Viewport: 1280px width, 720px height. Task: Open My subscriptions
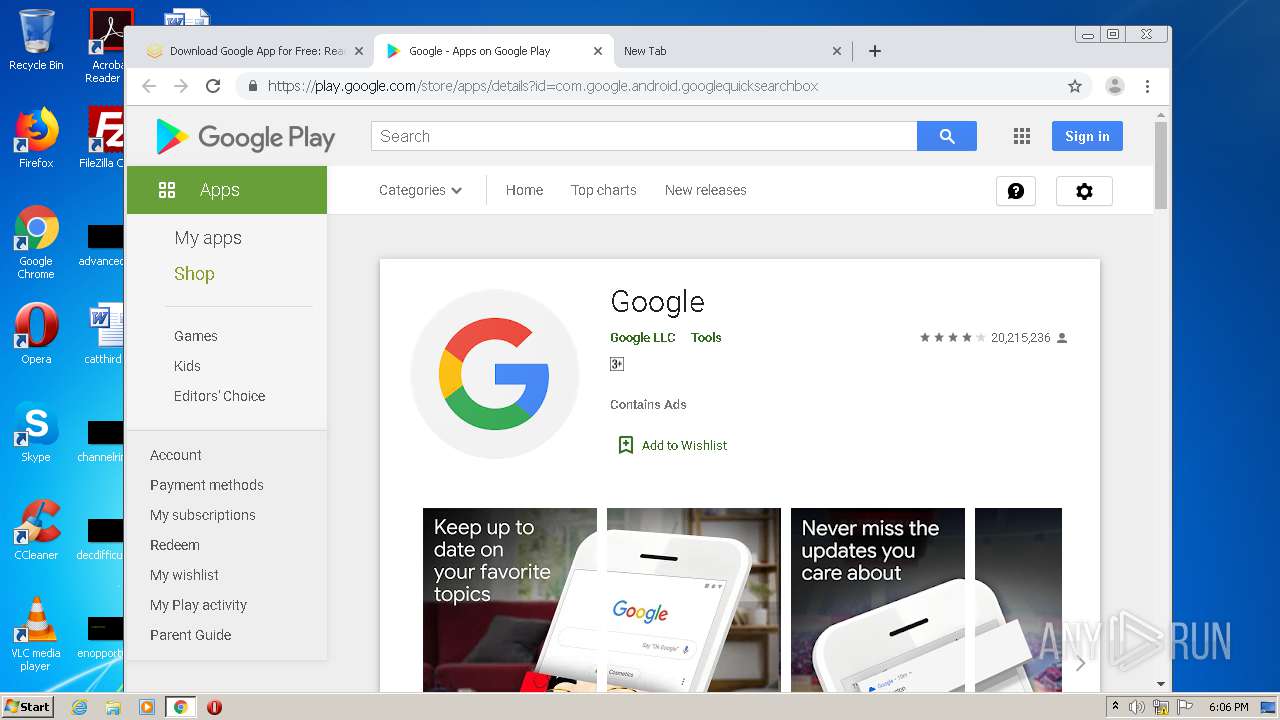(203, 515)
